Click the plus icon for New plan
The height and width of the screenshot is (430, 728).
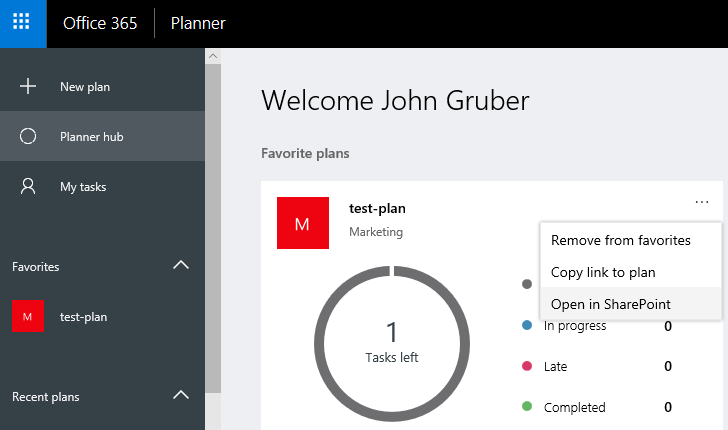point(28,86)
